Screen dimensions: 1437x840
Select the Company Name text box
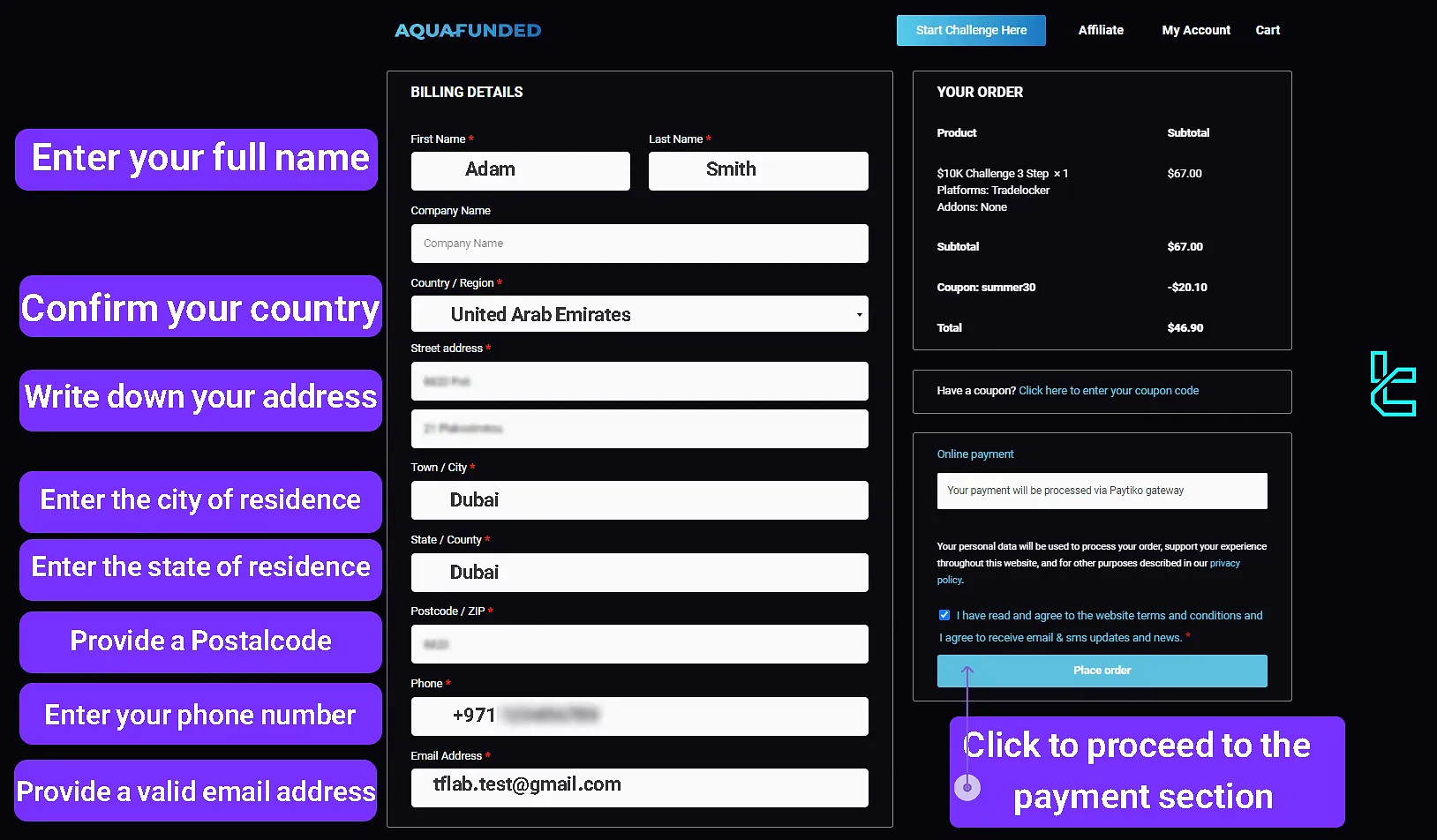[x=639, y=244]
